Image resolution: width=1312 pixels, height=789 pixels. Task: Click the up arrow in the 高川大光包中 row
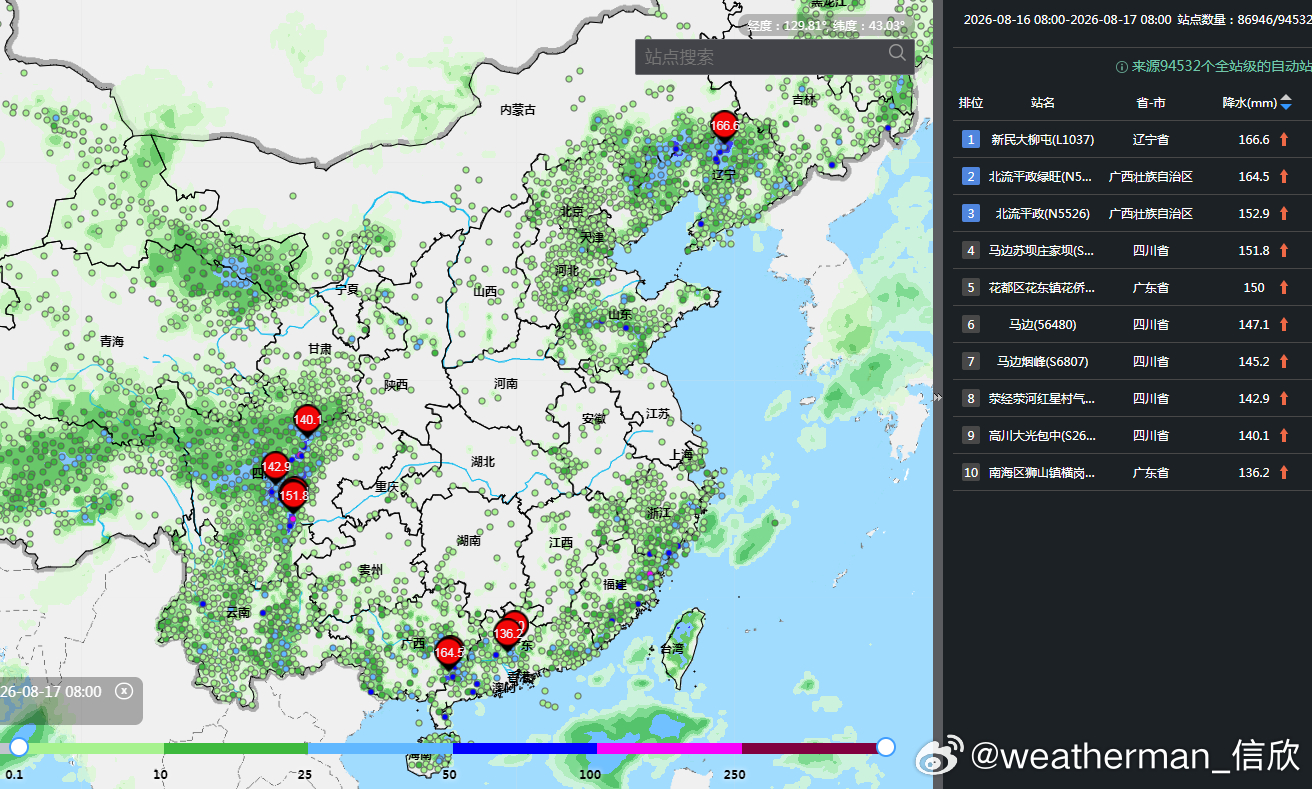point(1284,436)
